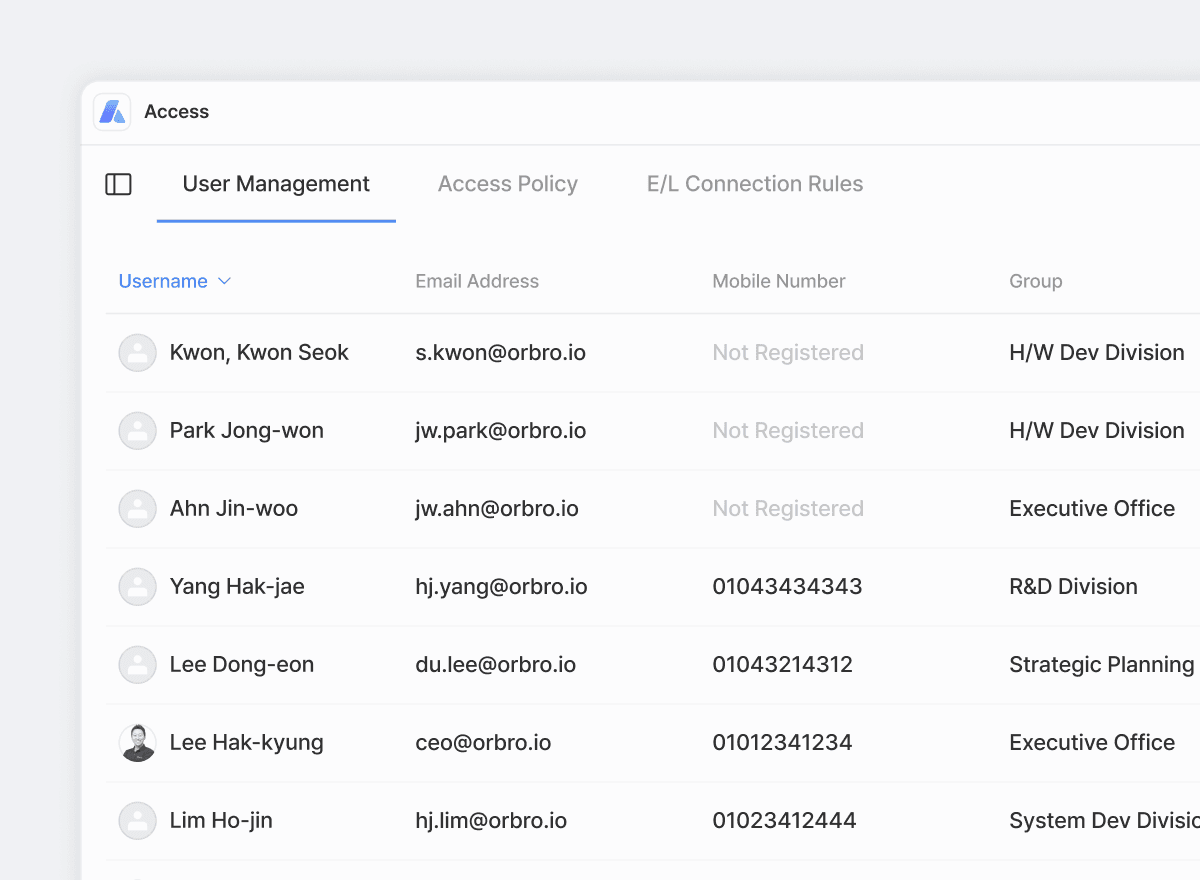Open the E/L Connection Rules tab
This screenshot has height=880, width=1200.
[x=755, y=184]
